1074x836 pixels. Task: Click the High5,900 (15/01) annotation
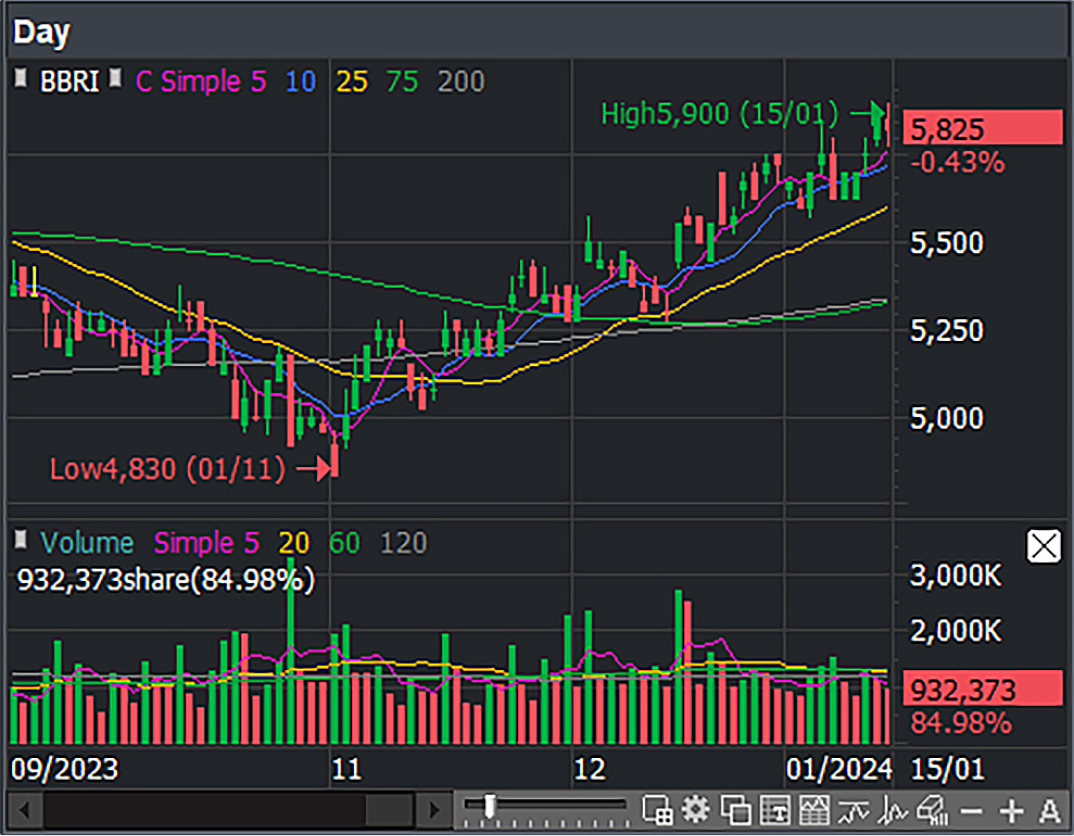click(x=719, y=114)
